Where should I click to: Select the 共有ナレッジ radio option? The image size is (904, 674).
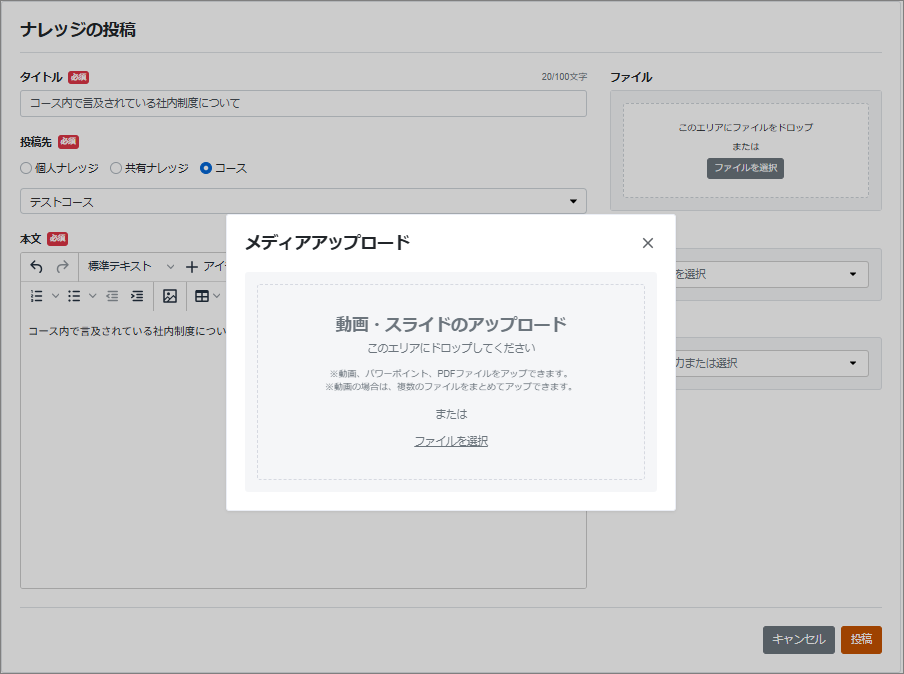coord(116,168)
